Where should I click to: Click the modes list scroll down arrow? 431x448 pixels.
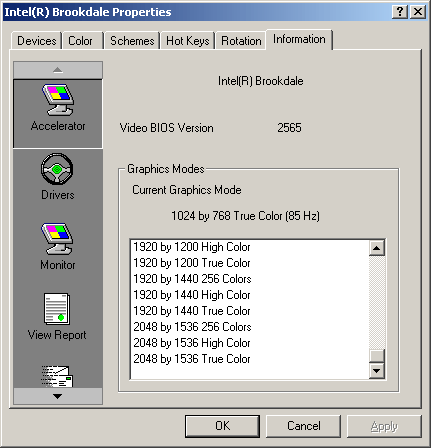coord(377,370)
